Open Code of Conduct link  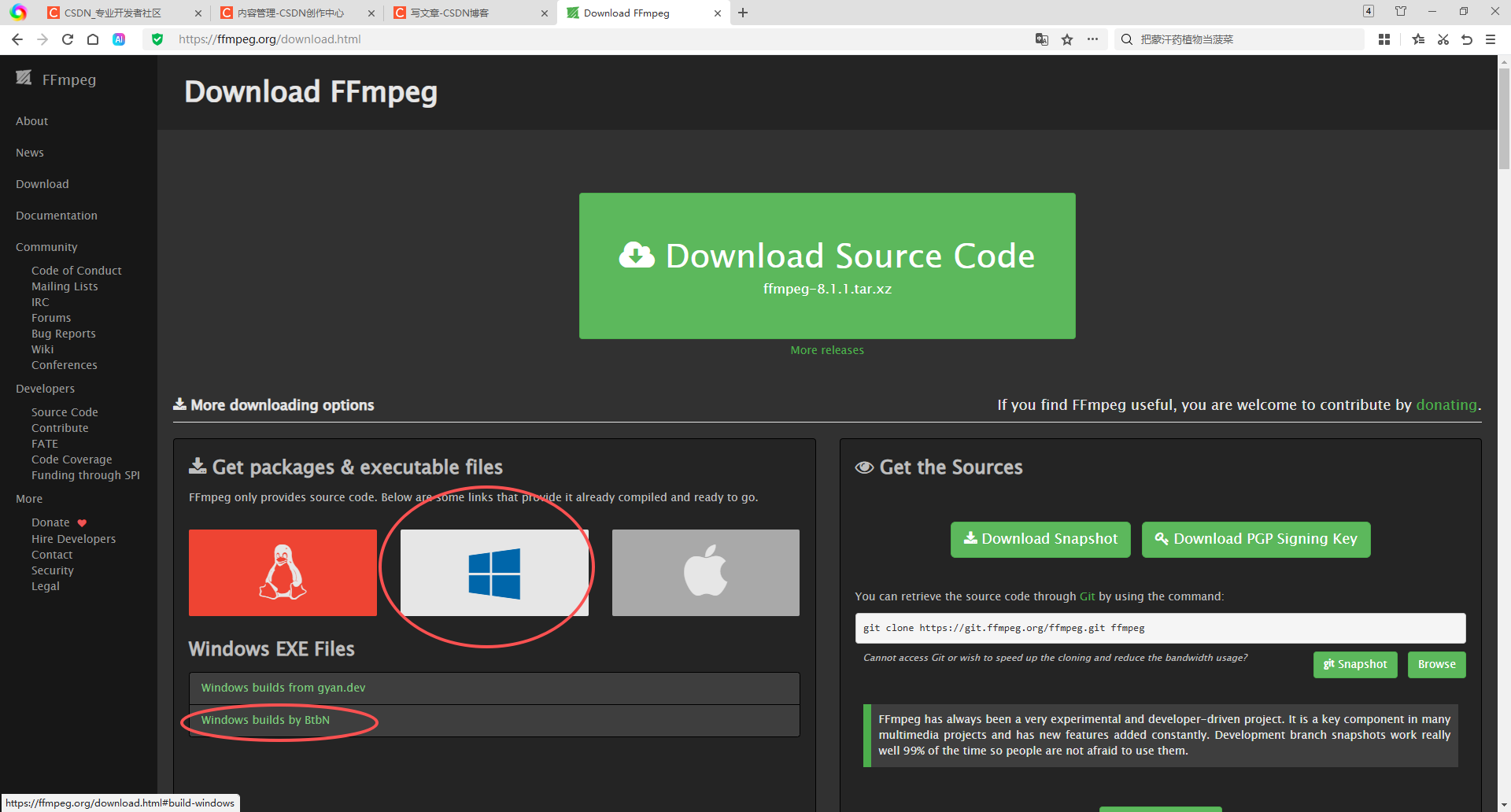76,271
